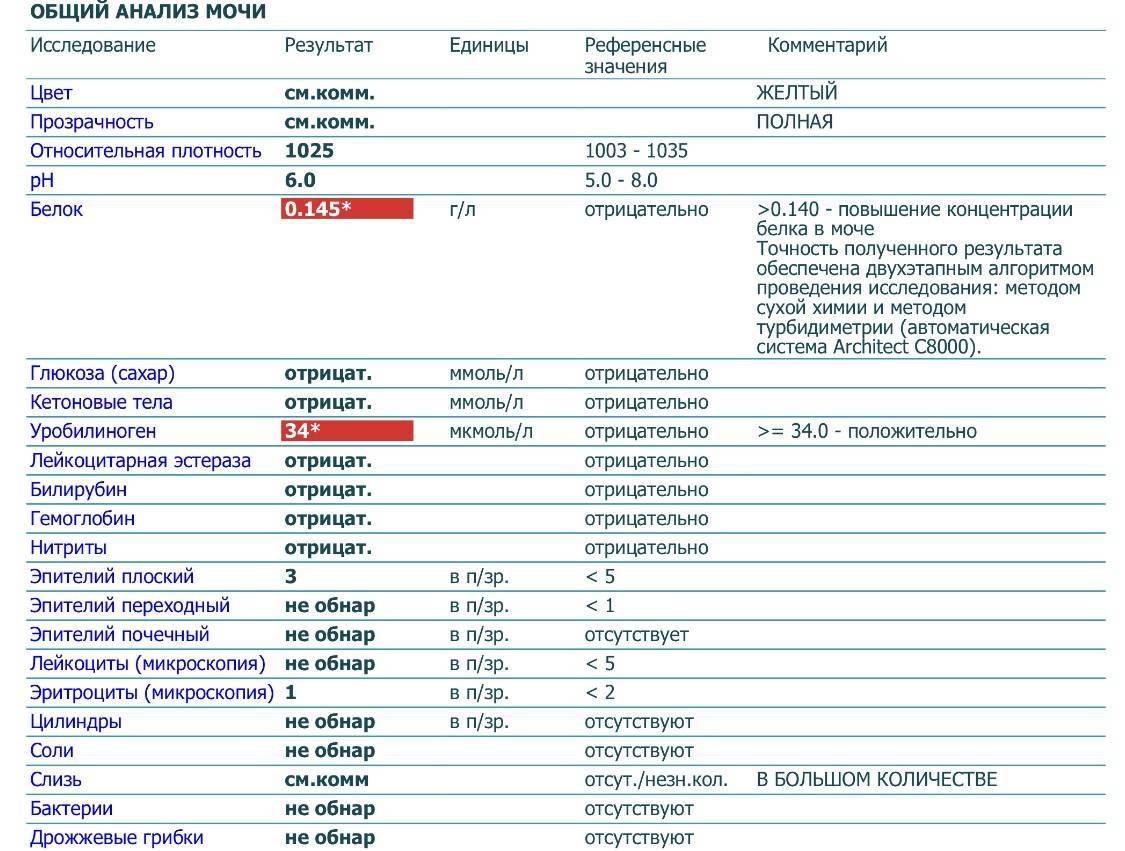Click the 'Эпителий плоский' row label
1125x851 pixels.
112,577
